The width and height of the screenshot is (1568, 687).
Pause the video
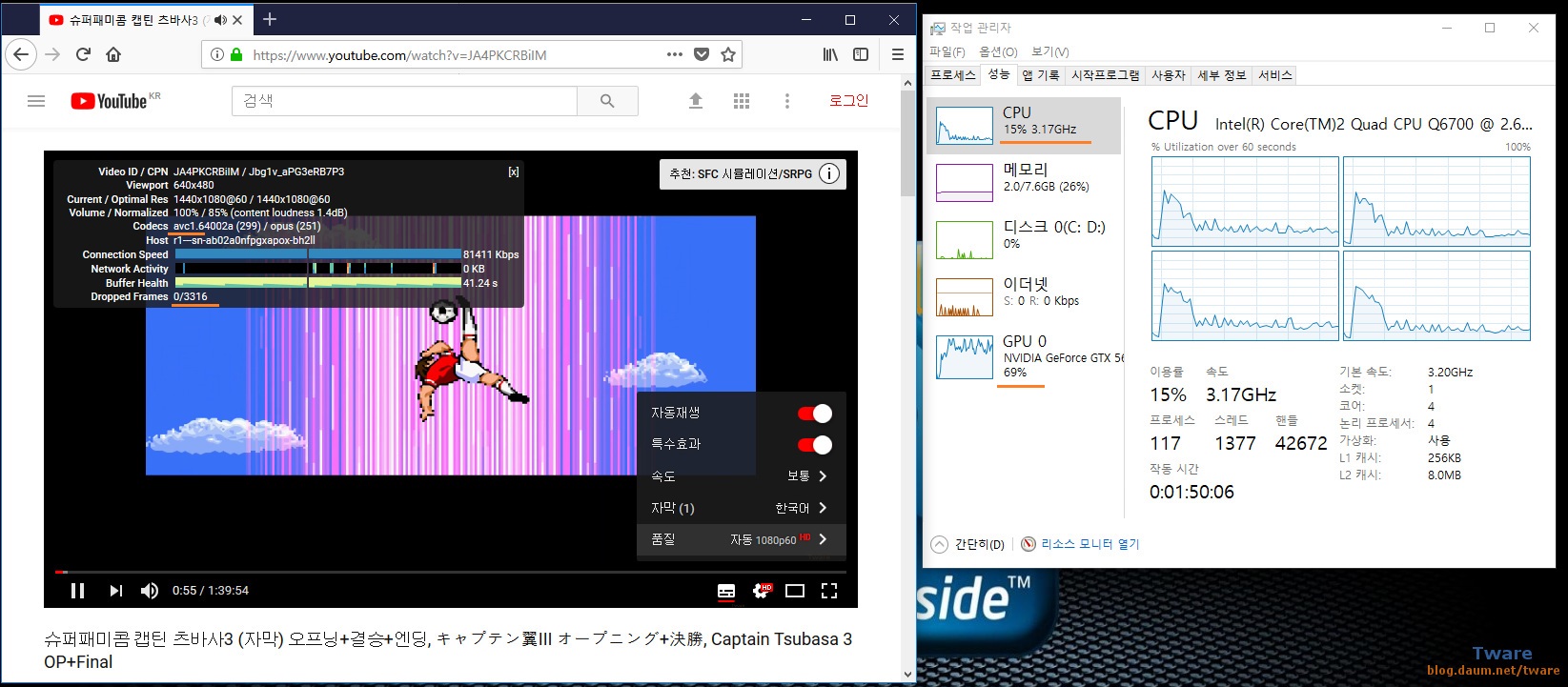tap(78, 591)
